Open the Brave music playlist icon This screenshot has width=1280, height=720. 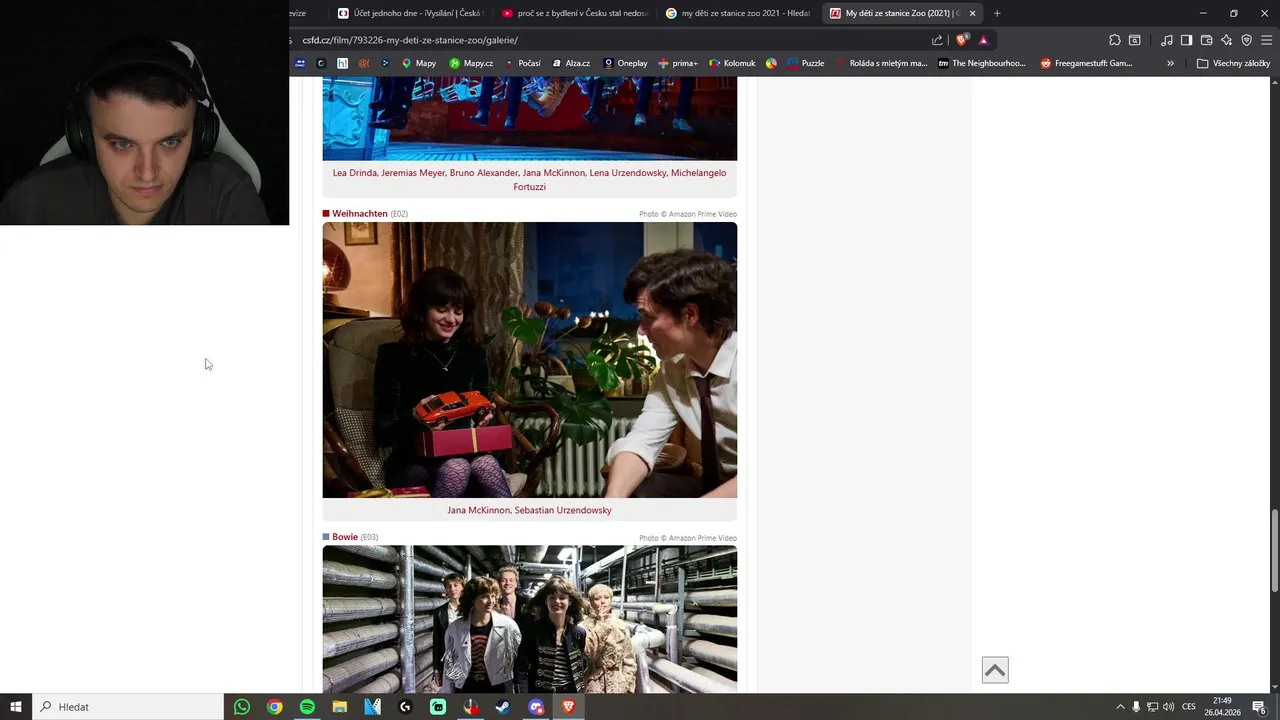[x=1167, y=40]
